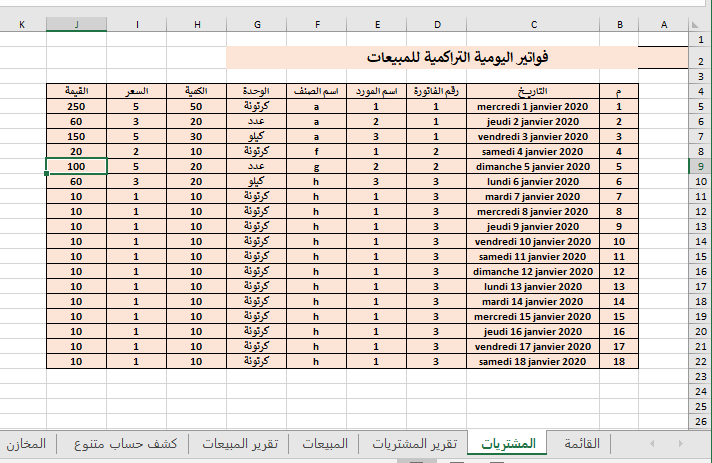The width and height of the screenshot is (712, 463).
Task: Select cell dimanche 12 janvier 2020
Action: (x=533, y=271)
